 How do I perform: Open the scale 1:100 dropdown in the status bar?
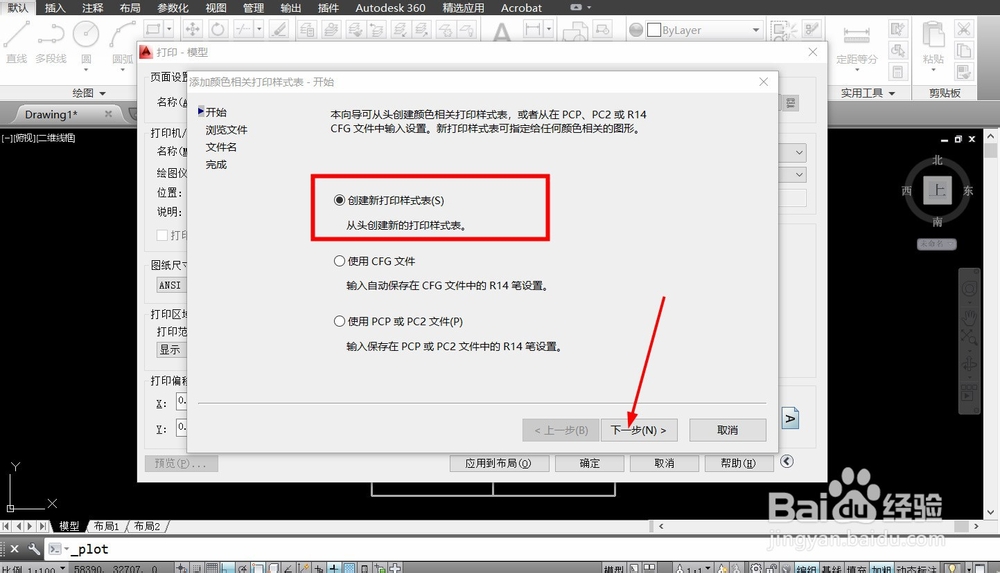tap(62, 568)
